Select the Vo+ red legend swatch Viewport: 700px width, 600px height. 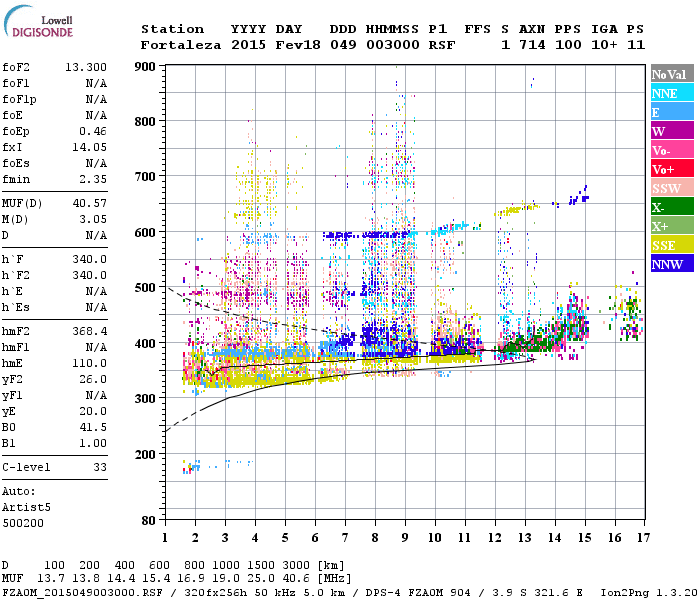point(672,169)
